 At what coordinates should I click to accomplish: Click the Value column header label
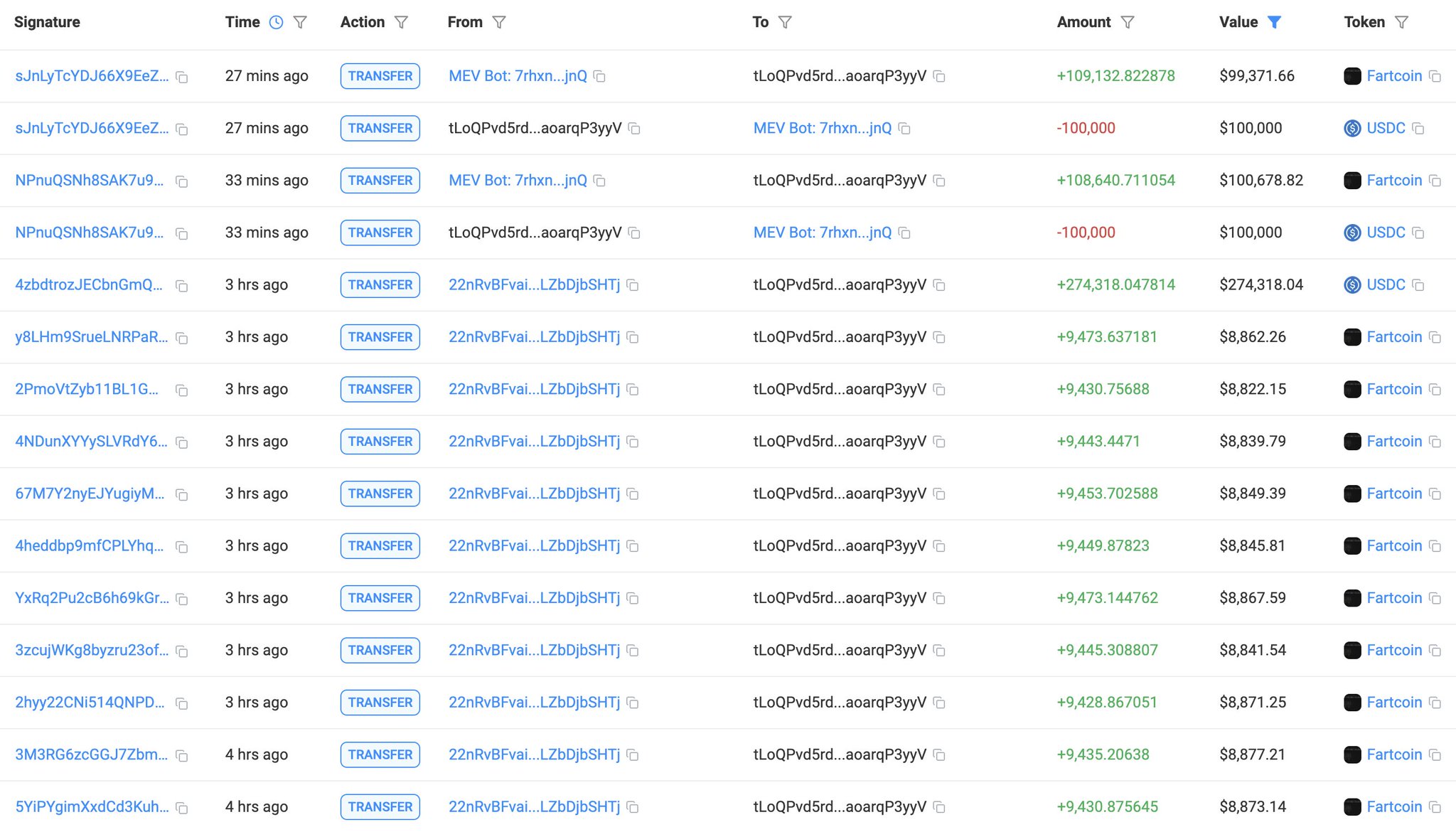tap(1238, 22)
